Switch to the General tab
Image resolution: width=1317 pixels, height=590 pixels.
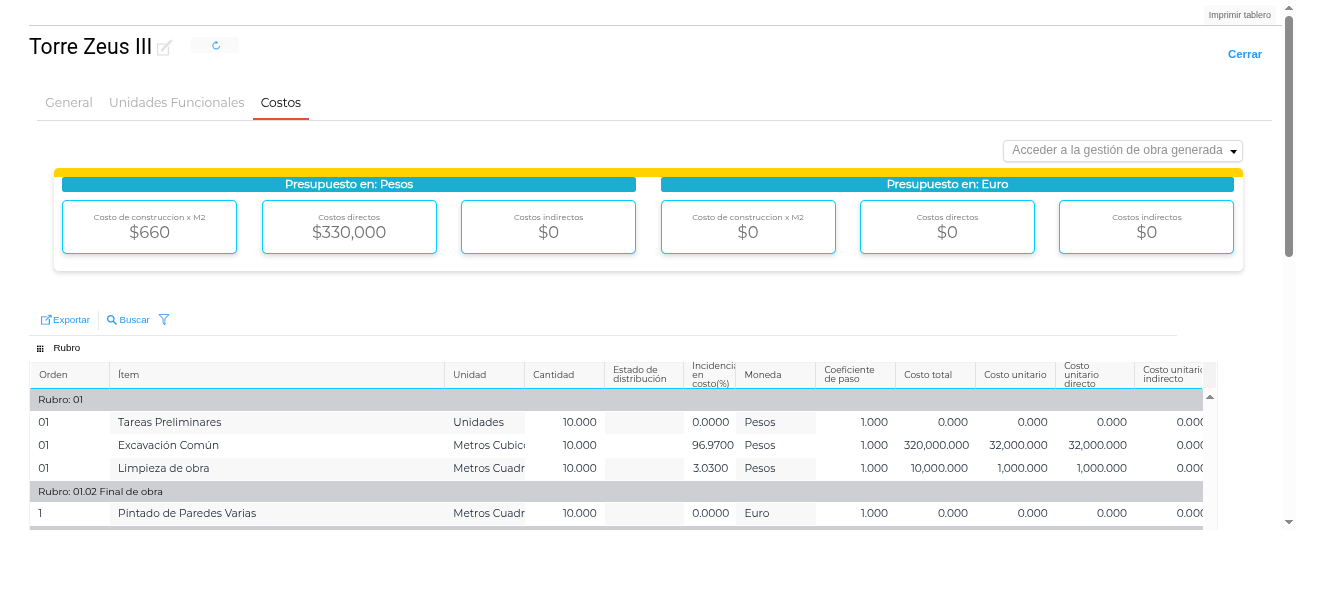click(69, 103)
